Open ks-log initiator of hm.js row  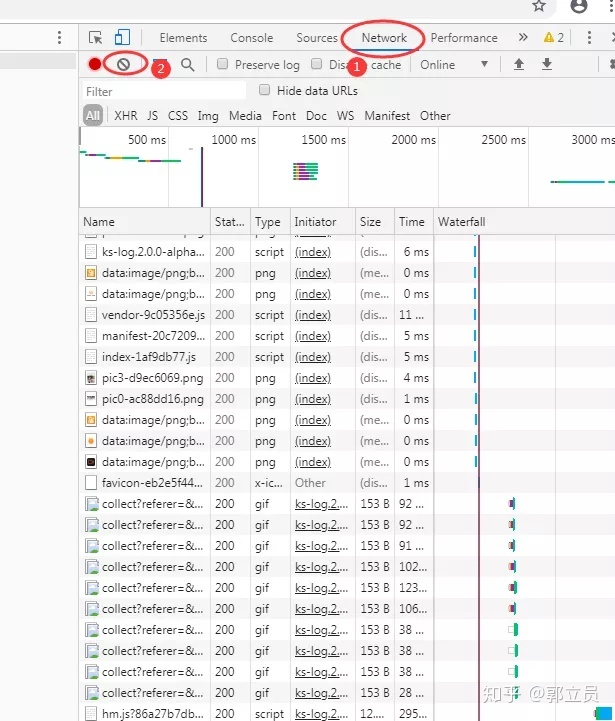(x=321, y=714)
